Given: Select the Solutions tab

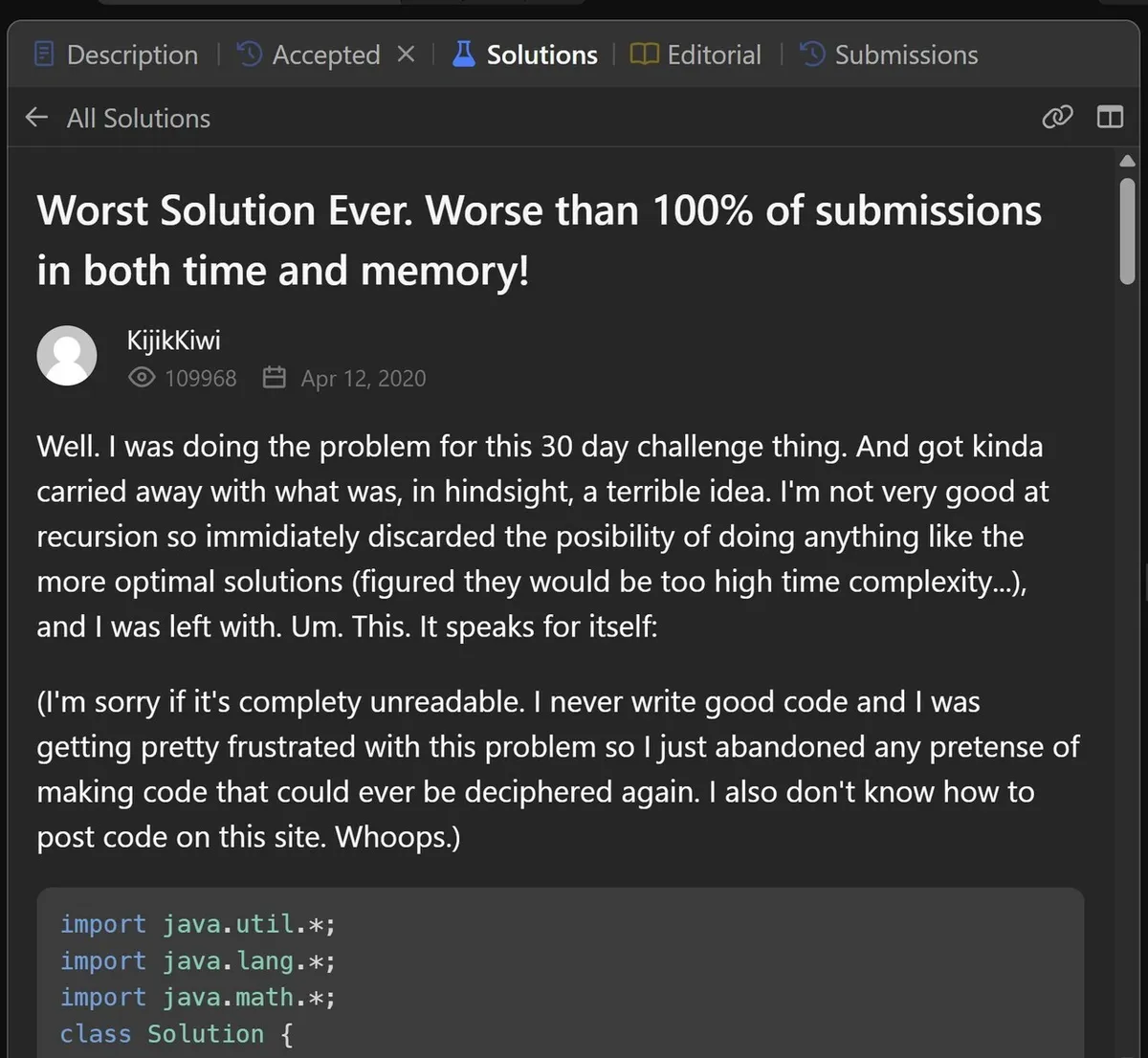Looking at the screenshot, I should click(x=525, y=55).
